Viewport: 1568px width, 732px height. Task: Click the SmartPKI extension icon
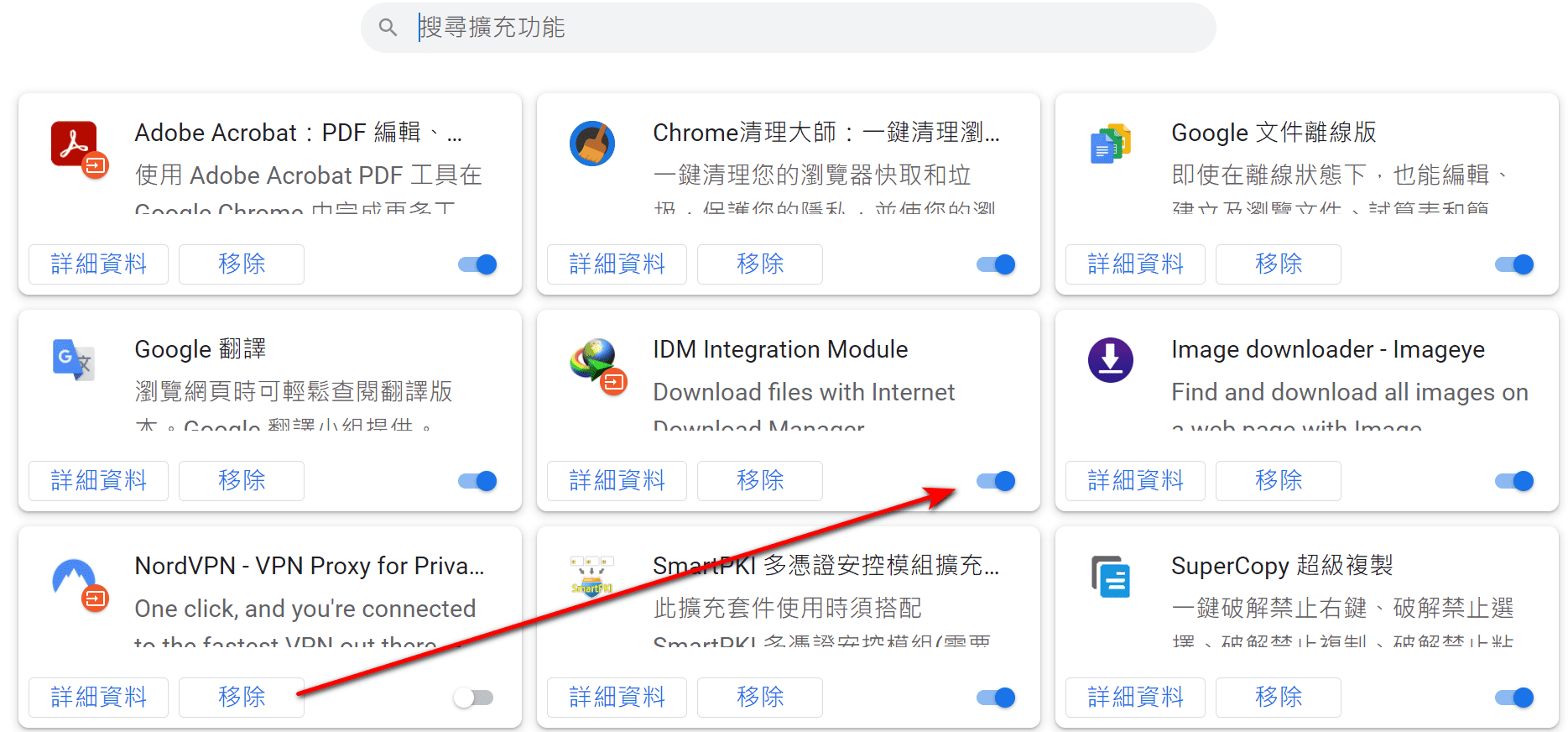tap(592, 575)
